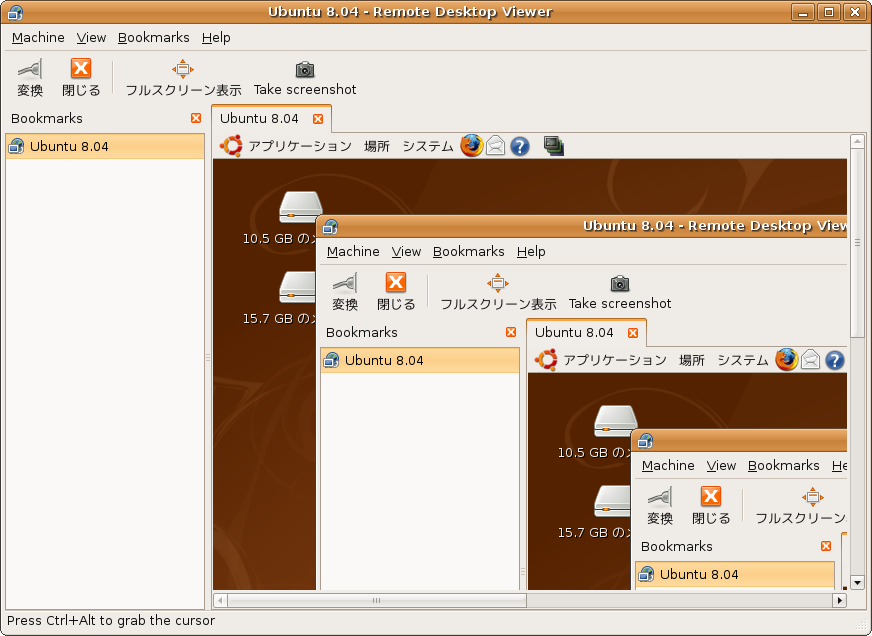872x636 pixels.
Task: Close Bookmarks panel in second-level nested window
Action: (511, 332)
